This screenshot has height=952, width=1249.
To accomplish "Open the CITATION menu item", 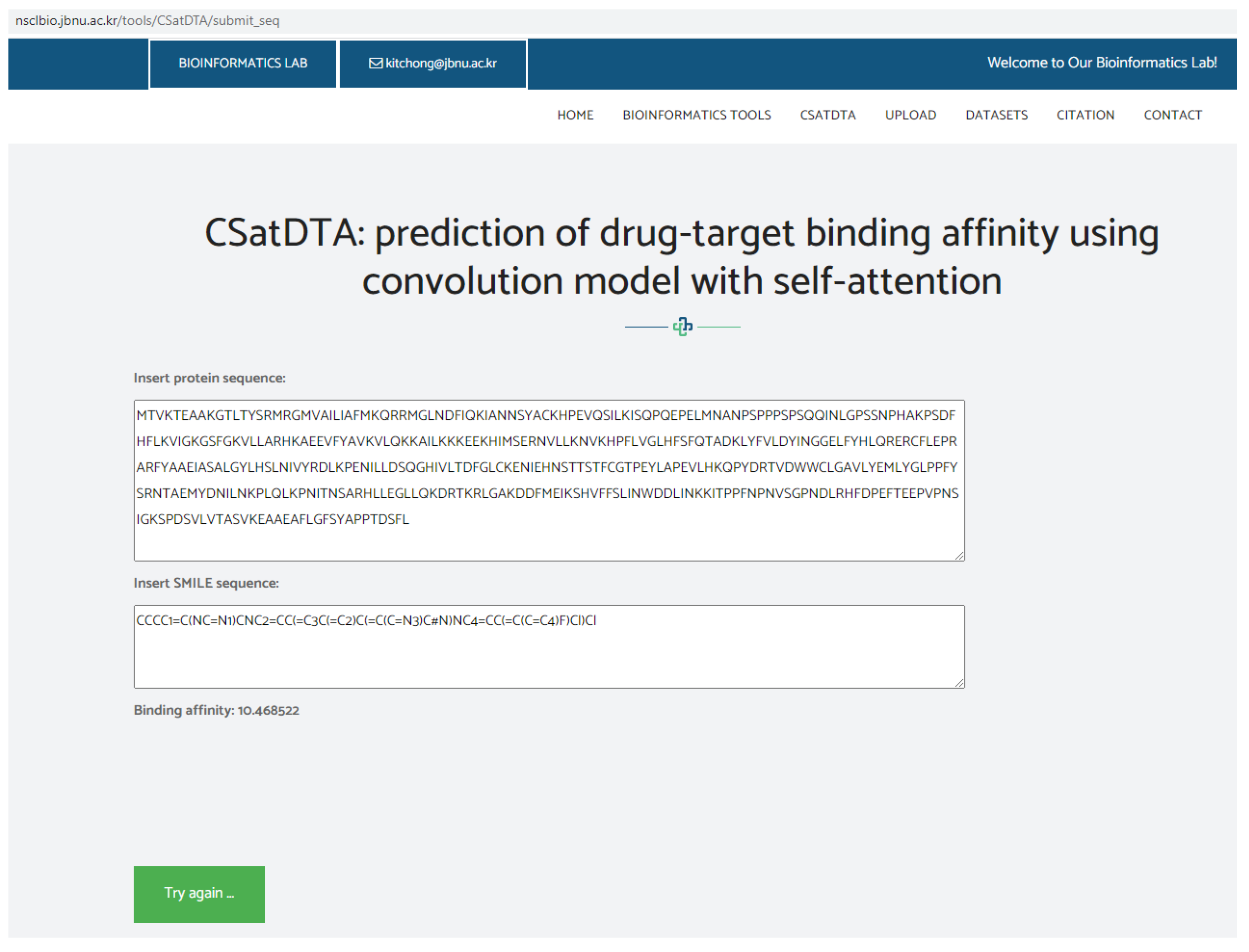I will (1085, 115).
